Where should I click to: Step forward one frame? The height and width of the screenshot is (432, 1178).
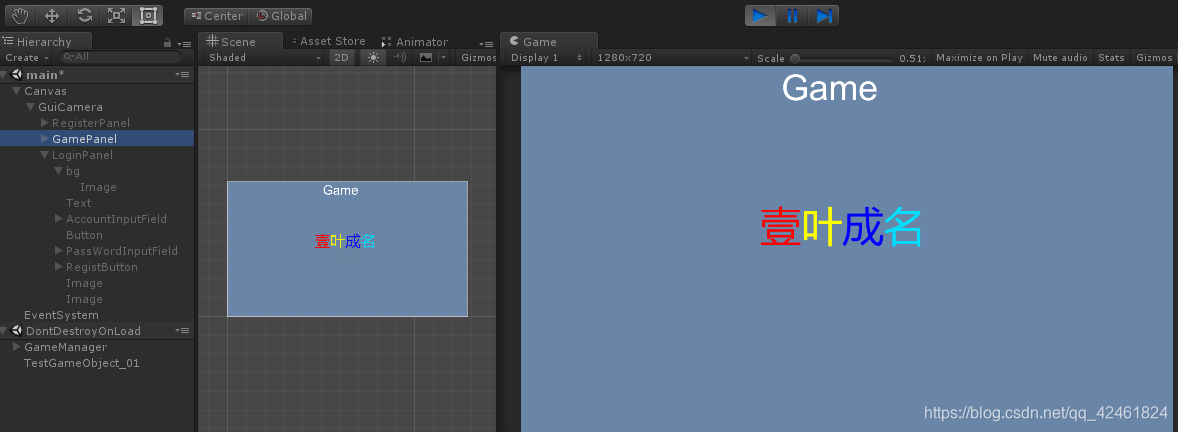click(x=823, y=15)
